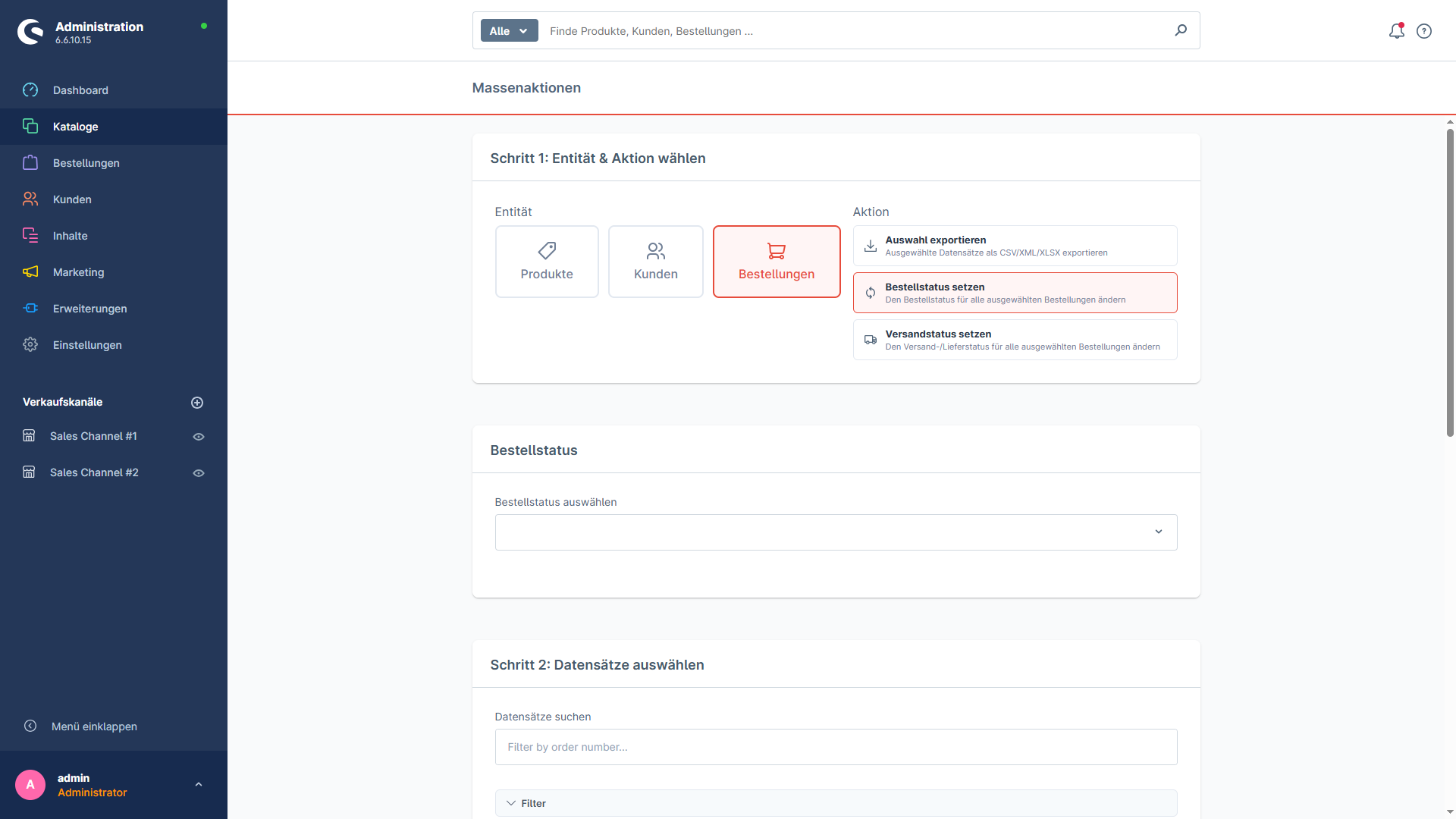Click the Dashboard gauge icon
Image resolution: width=1456 pixels, height=819 pixels.
(x=30, y=90)
